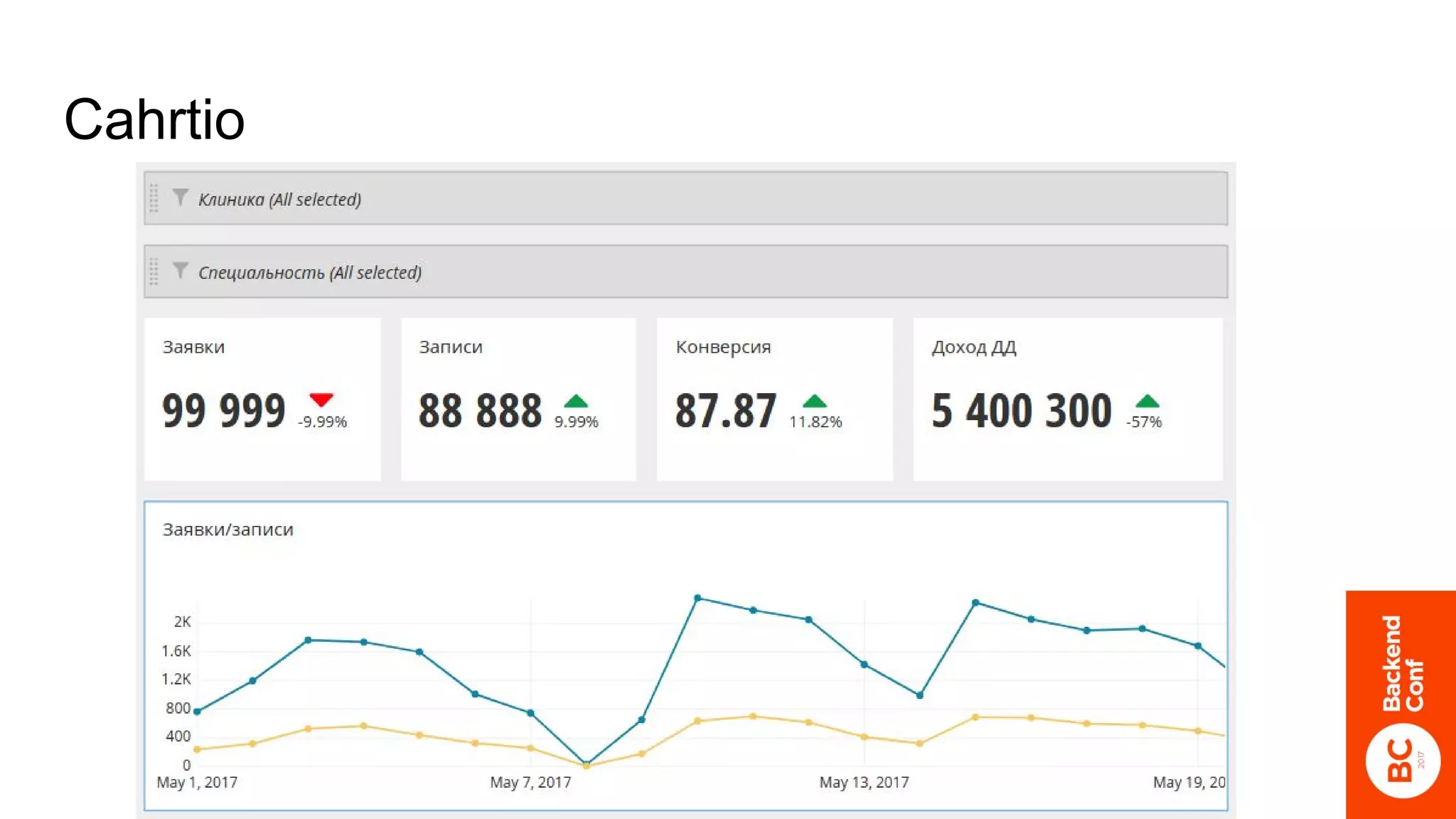
Task: Click the Клиника filter funnel icon
Action: coord(180,198)
